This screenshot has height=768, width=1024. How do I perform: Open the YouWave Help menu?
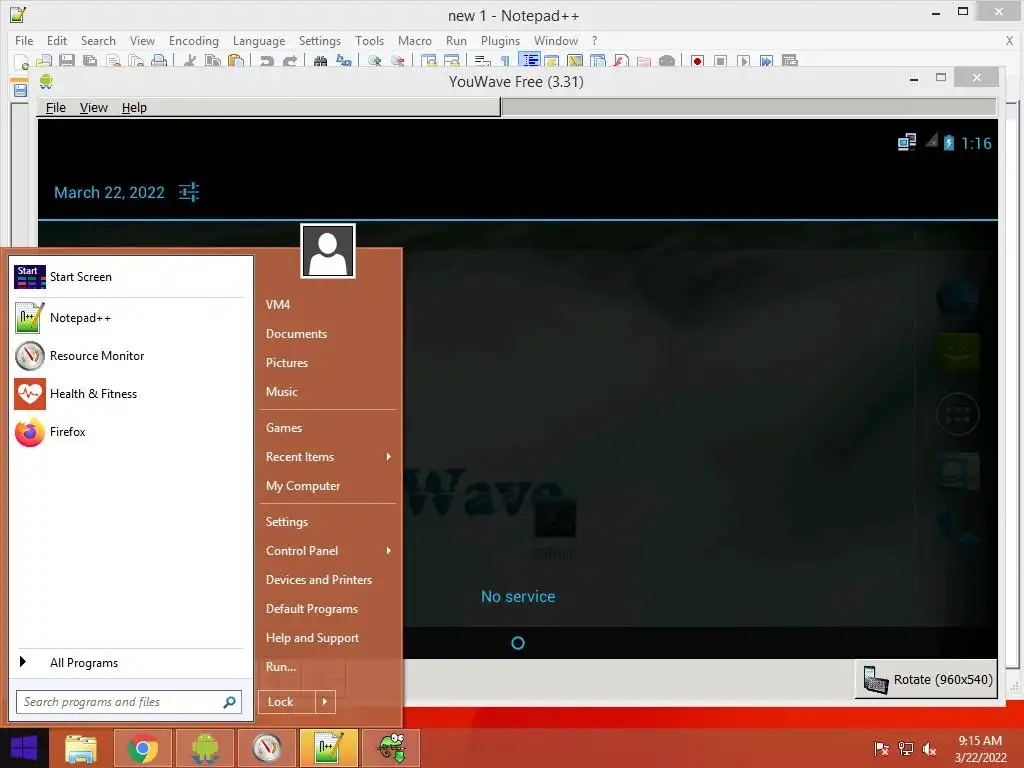[x=134, y=107]
